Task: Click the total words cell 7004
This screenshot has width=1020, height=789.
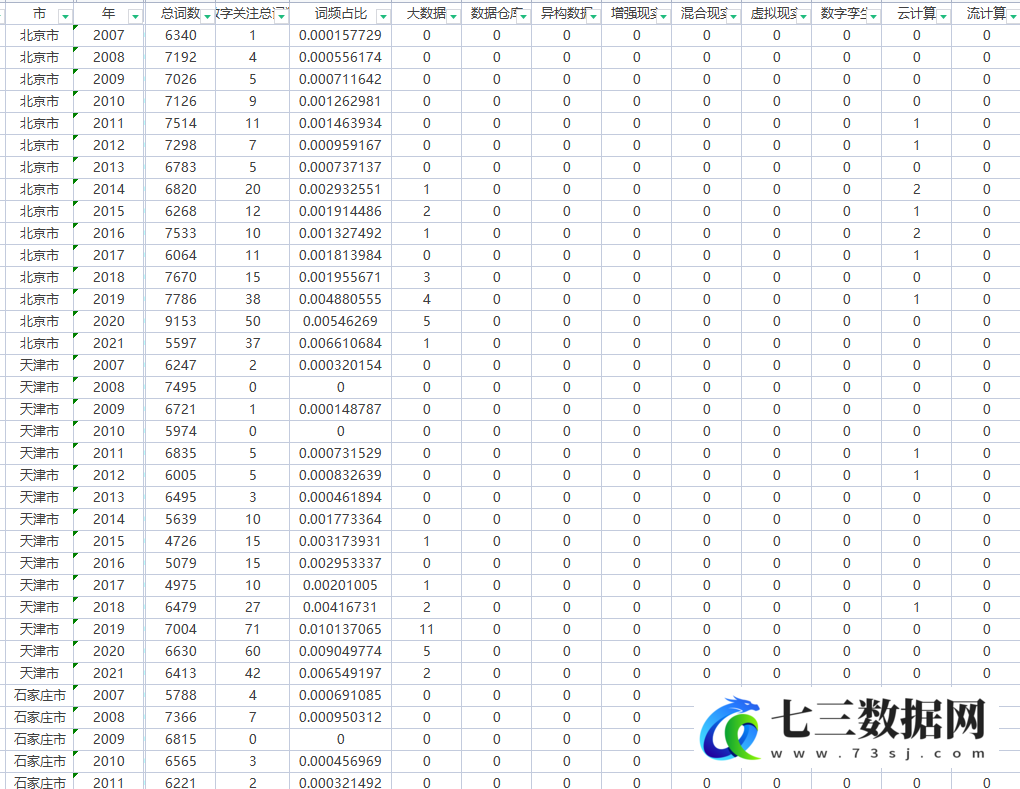Action: (x=180, y=630)
